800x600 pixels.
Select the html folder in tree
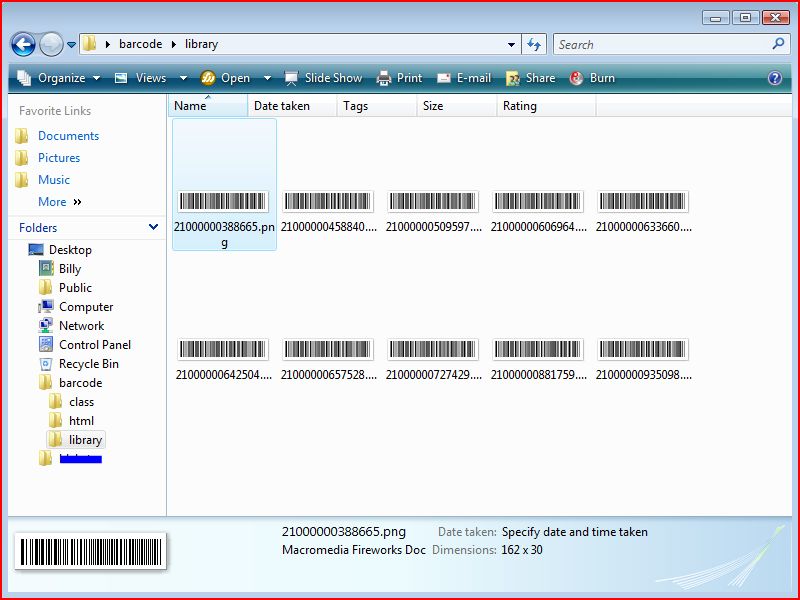(x=81, y=421)
